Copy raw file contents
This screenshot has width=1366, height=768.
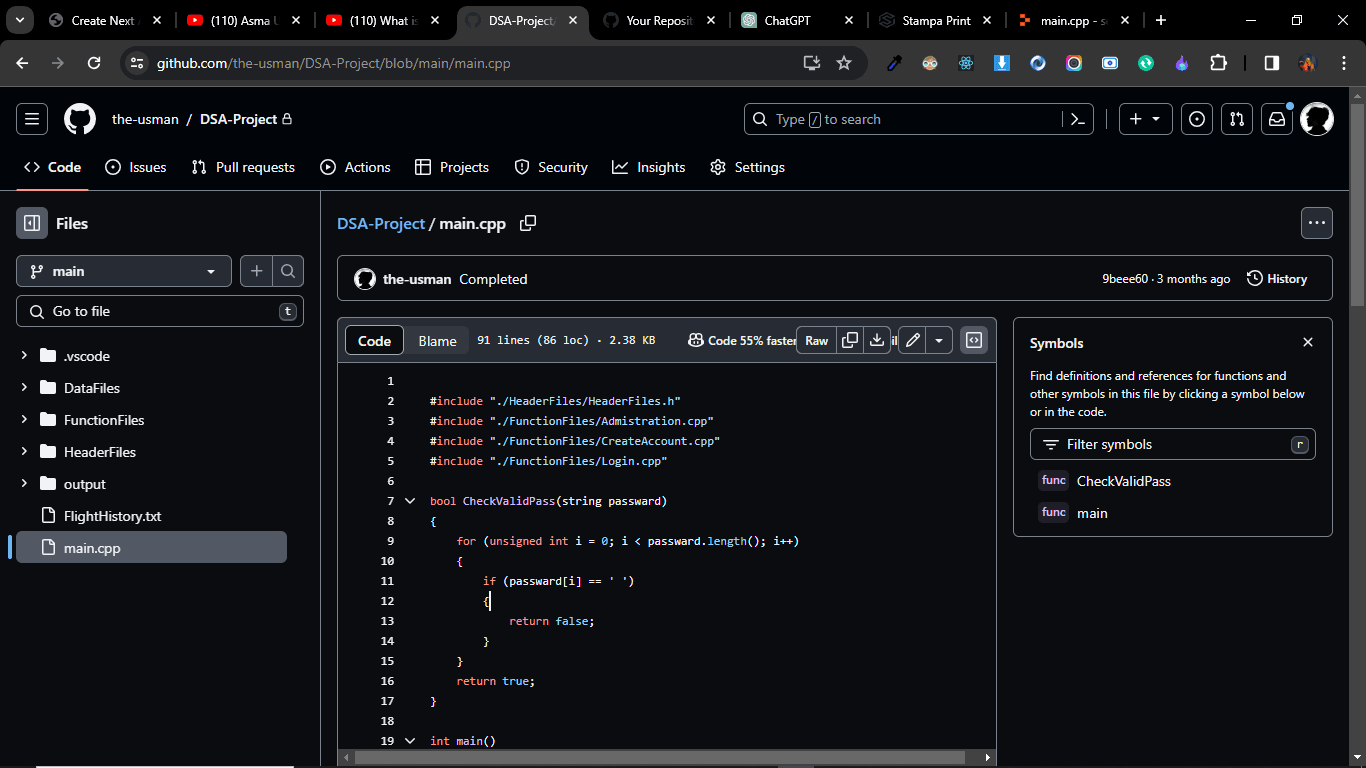pyautogui.click(x=850, y=340)
